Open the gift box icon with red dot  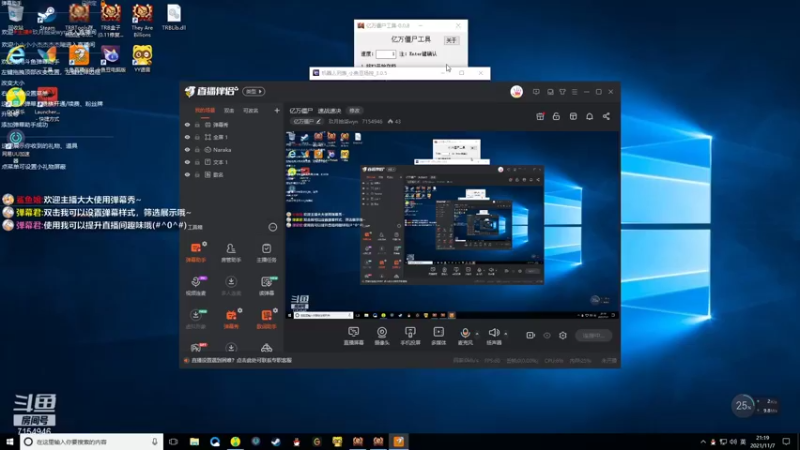tap(540, 116)
